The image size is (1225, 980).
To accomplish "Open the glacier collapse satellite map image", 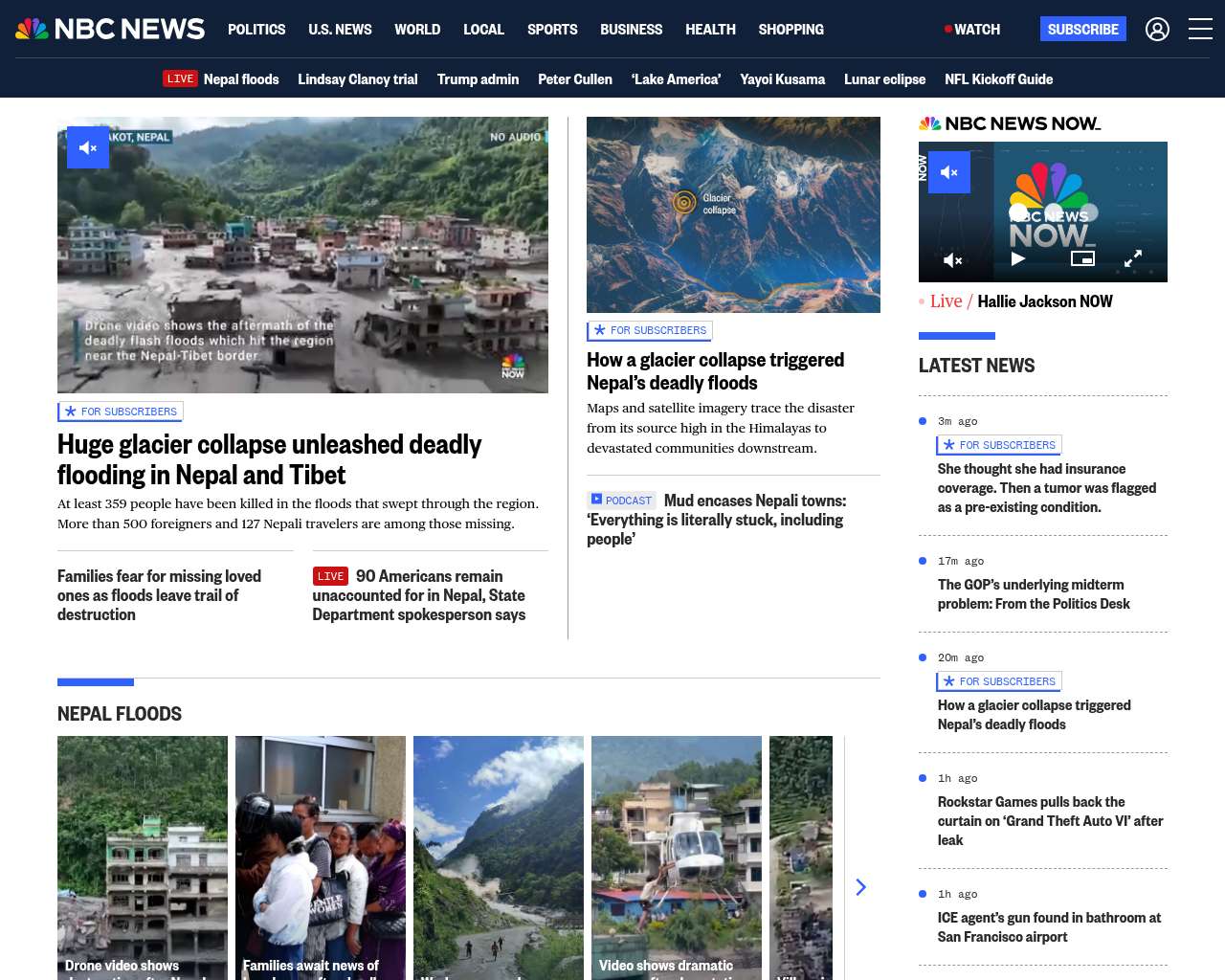I will (x=733, y=214).
